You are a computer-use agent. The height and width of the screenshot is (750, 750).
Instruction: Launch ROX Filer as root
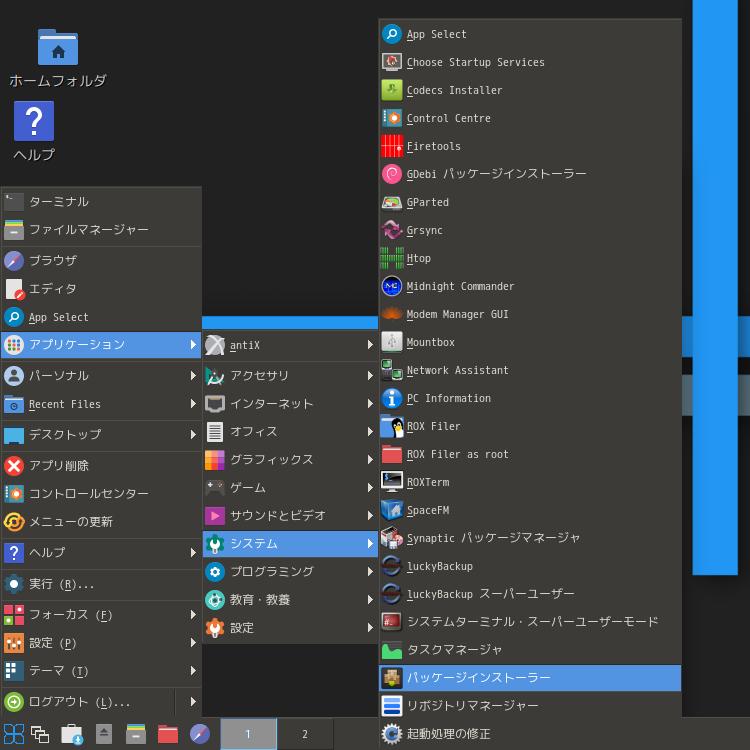[530, 454]
